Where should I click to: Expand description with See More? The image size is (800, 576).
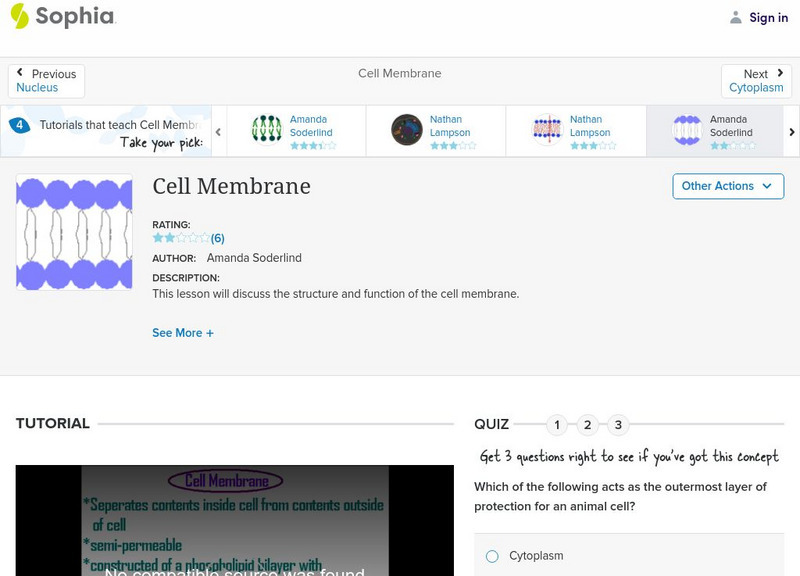[183, 333]
